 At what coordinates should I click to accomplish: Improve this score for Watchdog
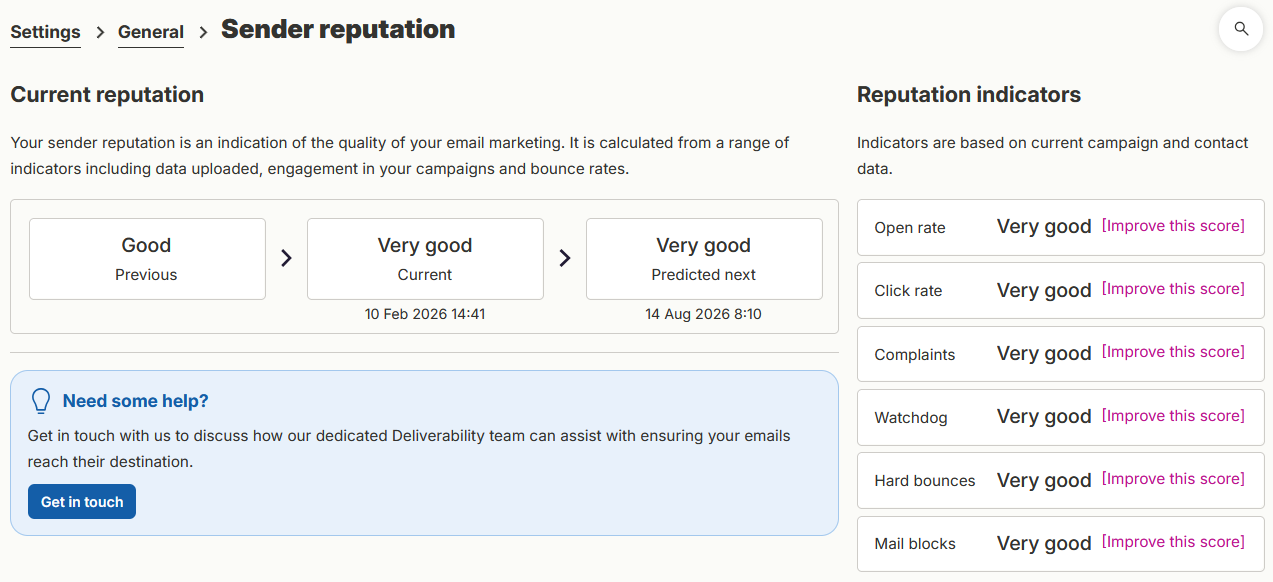(x=1173, y=416)
